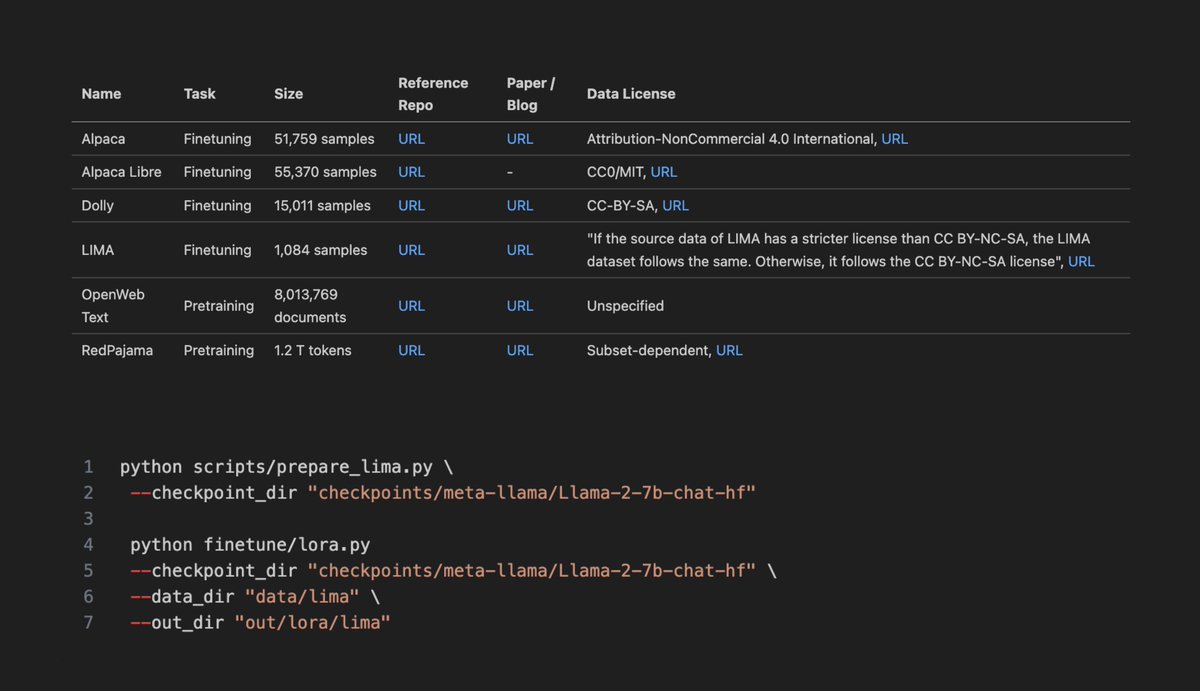
Task: Open RedPajama Subset-dependent license URL
Action: [729, 350]
